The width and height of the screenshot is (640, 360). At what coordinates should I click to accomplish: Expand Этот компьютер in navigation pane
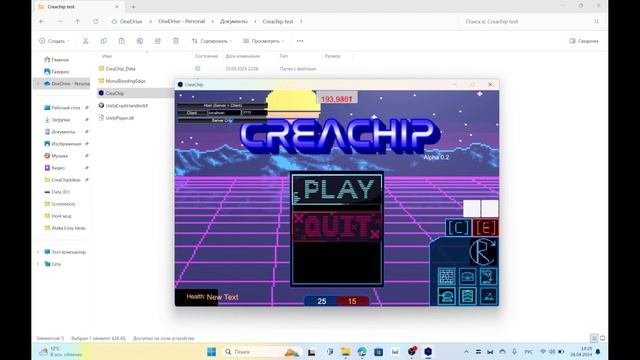pyautogui.click(x=38, y=252)
